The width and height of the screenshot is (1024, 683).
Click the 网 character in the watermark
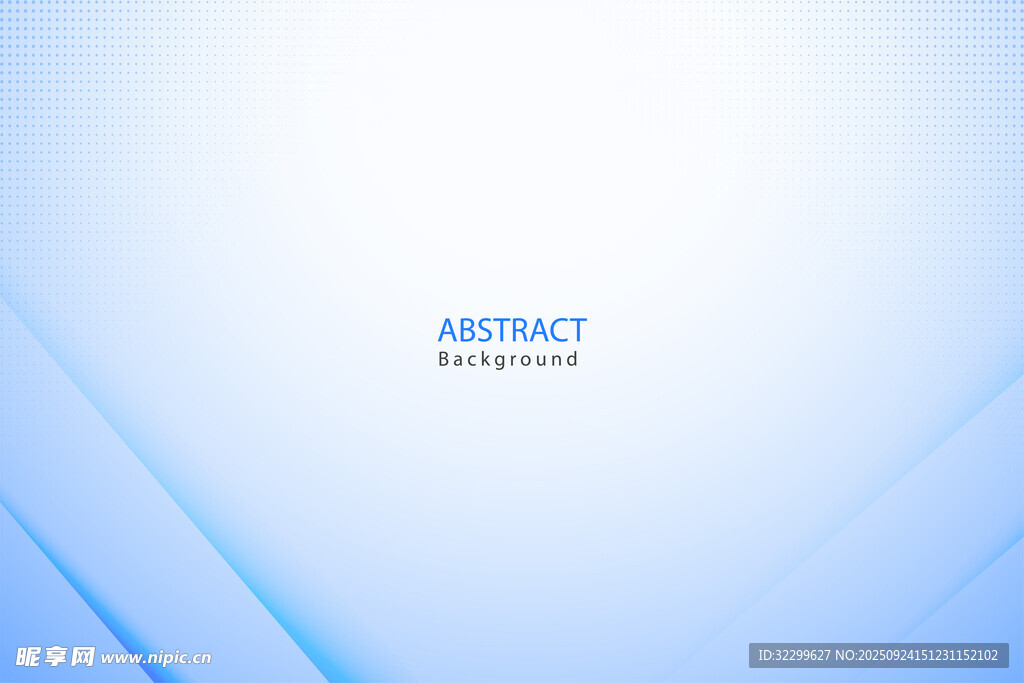[x=83, y=656]
